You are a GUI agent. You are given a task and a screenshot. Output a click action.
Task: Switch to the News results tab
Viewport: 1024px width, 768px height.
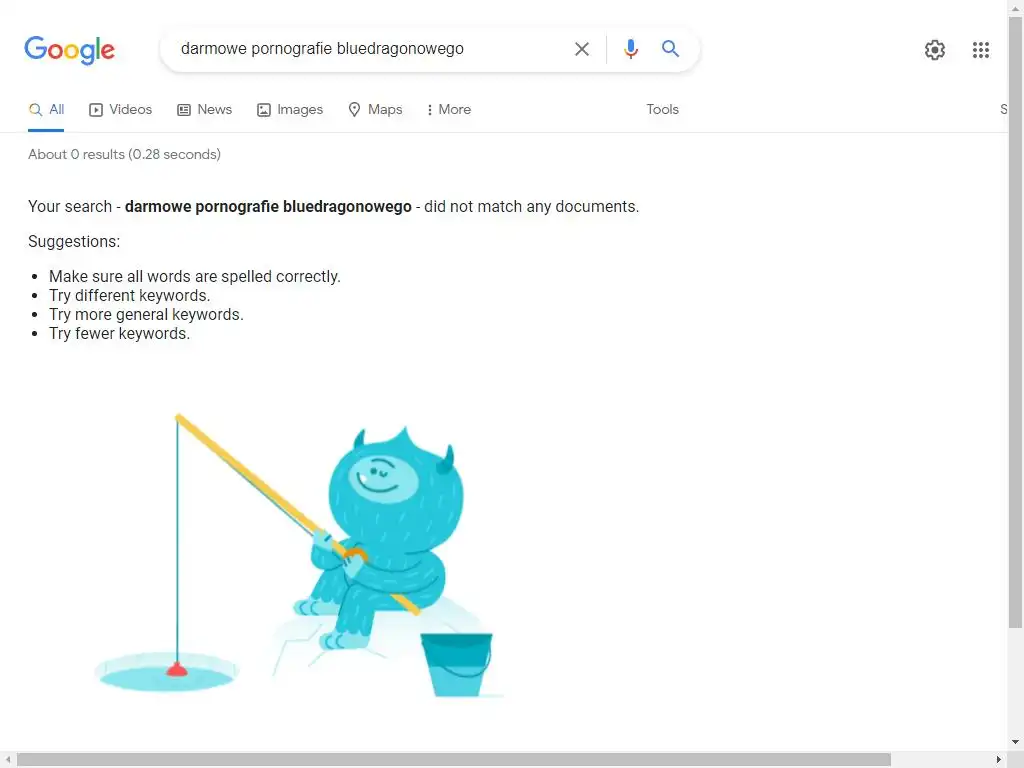point(204,110)
